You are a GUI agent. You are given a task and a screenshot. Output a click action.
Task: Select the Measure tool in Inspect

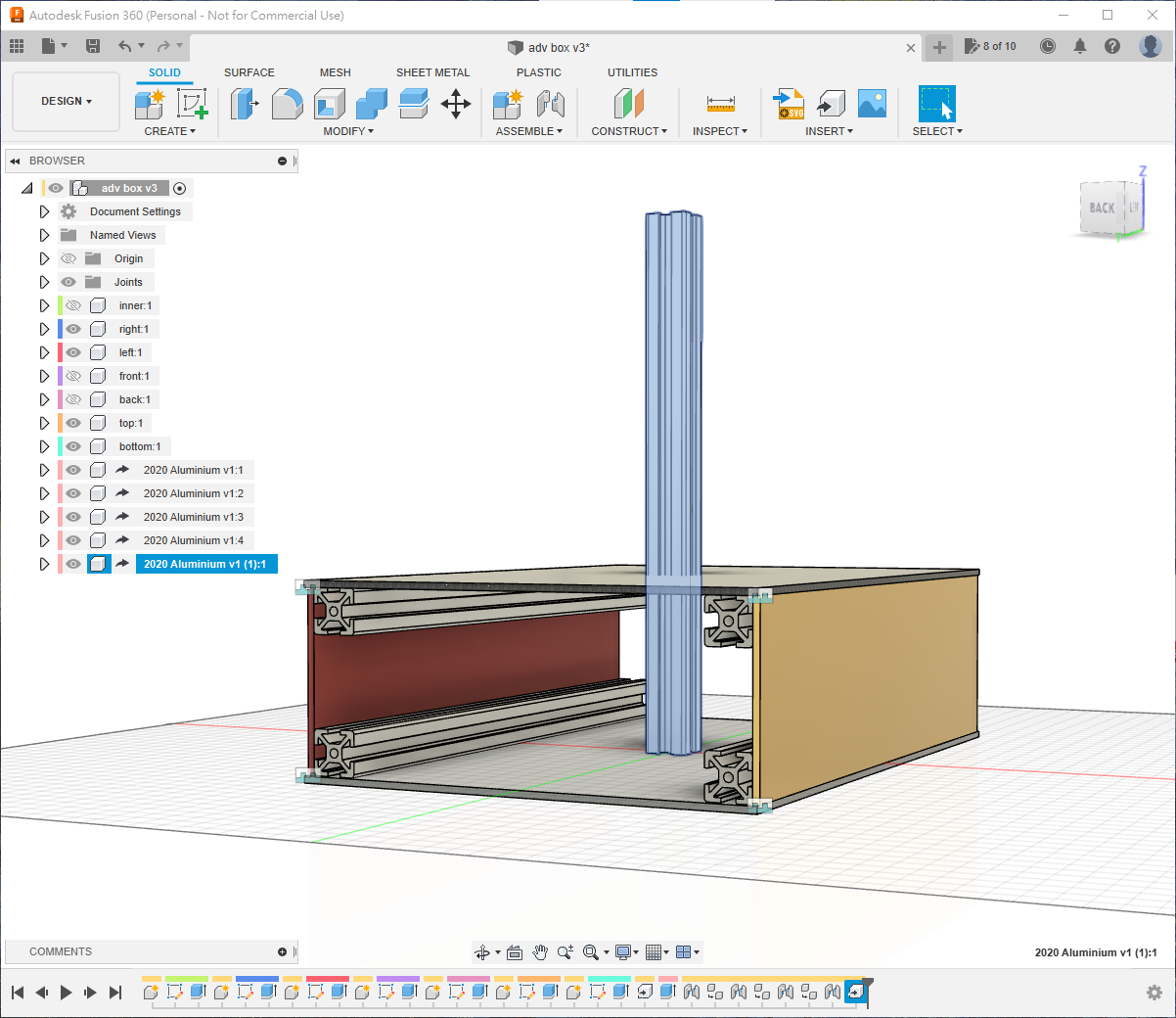click(720, 104)
